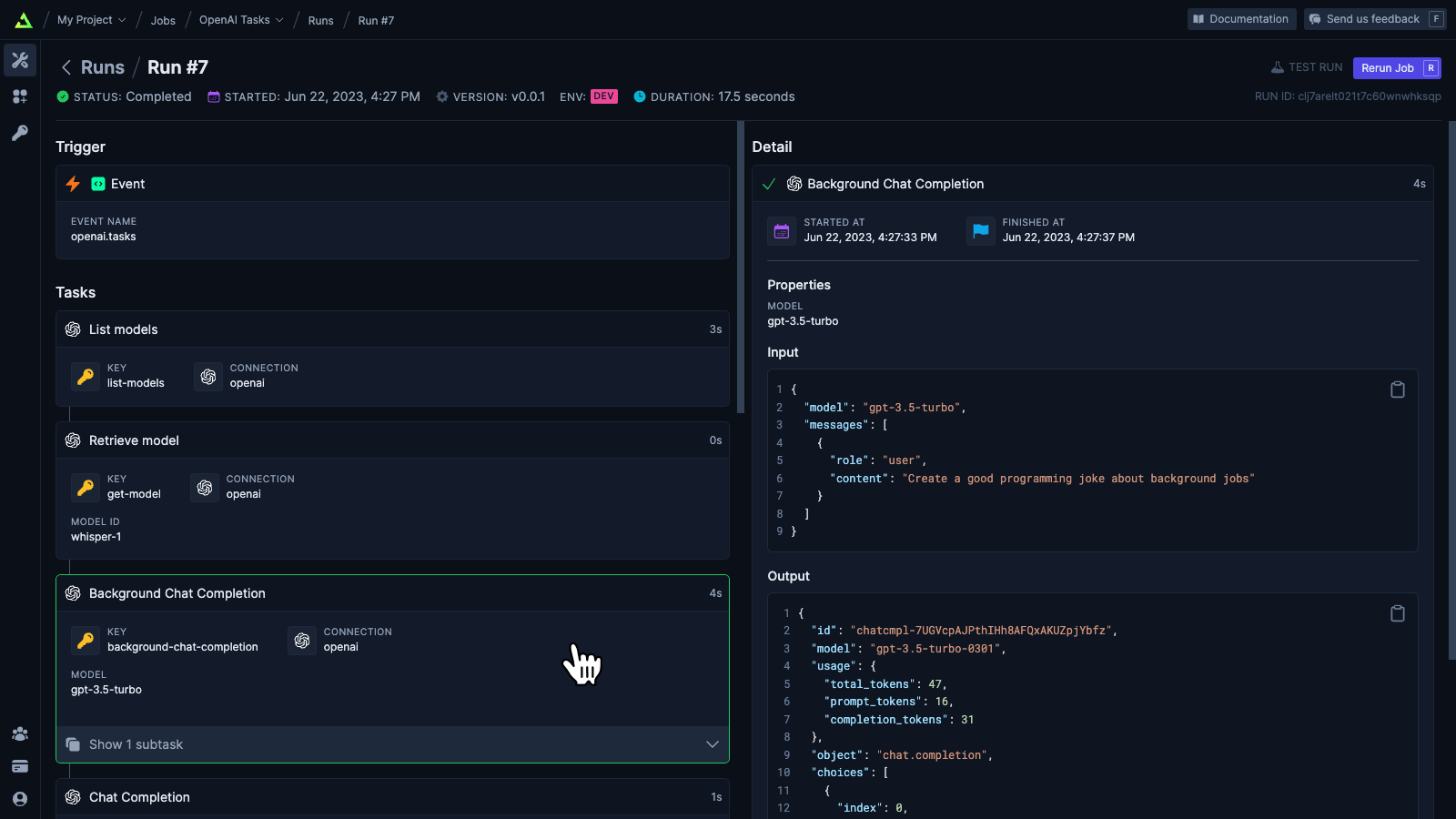The width and height of the screenshot is (1456, 819).
Task: Click the TEST RUN label
Action: tap(1307, 67)
